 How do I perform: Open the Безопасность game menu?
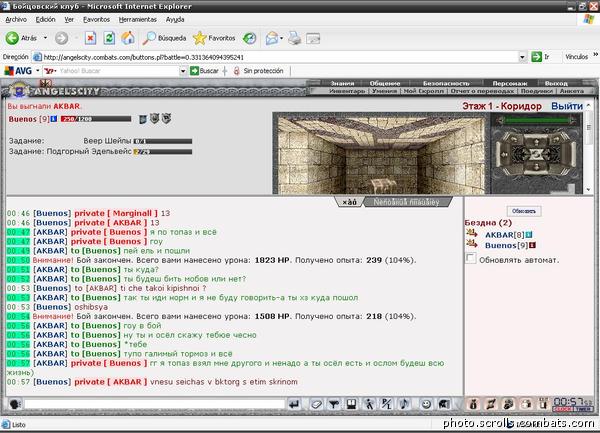[446, 83]
